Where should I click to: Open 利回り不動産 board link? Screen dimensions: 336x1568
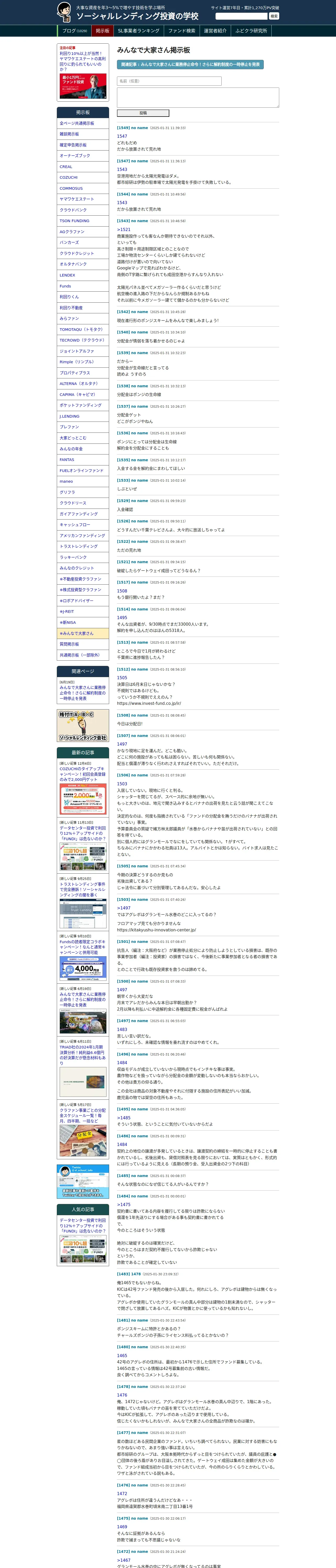click(83, 308)
